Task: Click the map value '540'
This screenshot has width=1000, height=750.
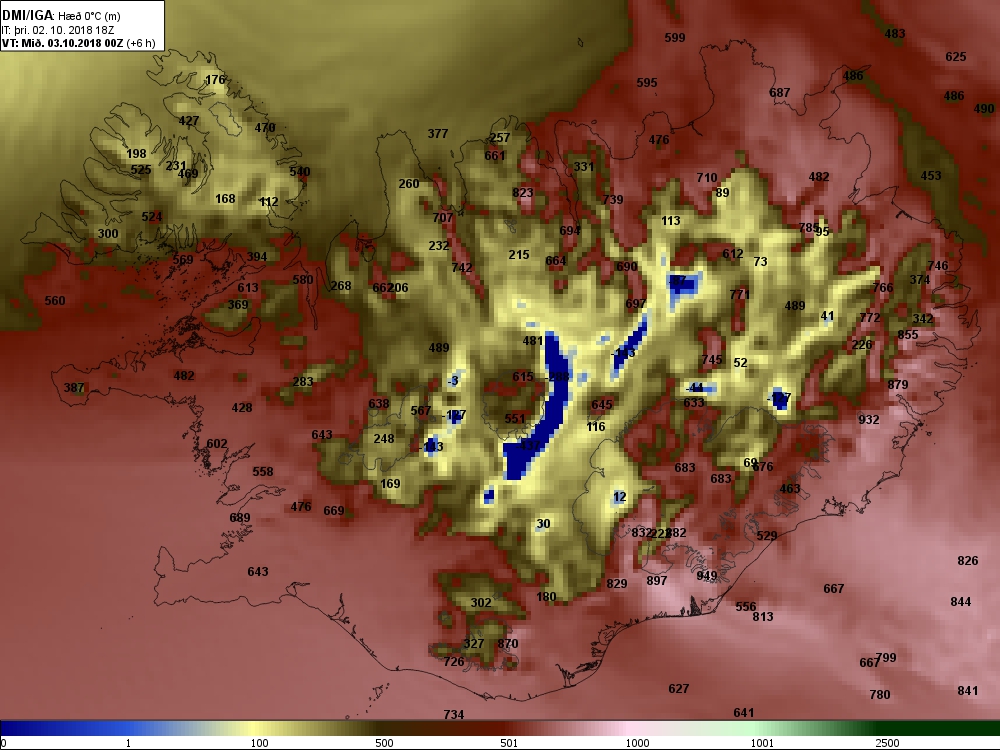Action: (300, 172)
